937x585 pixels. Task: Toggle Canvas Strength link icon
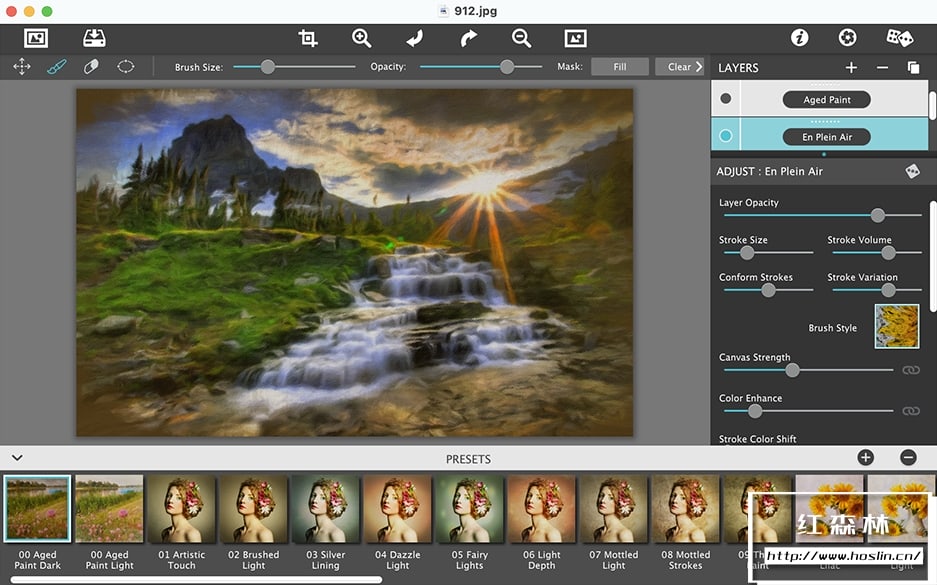pos(910,370)
